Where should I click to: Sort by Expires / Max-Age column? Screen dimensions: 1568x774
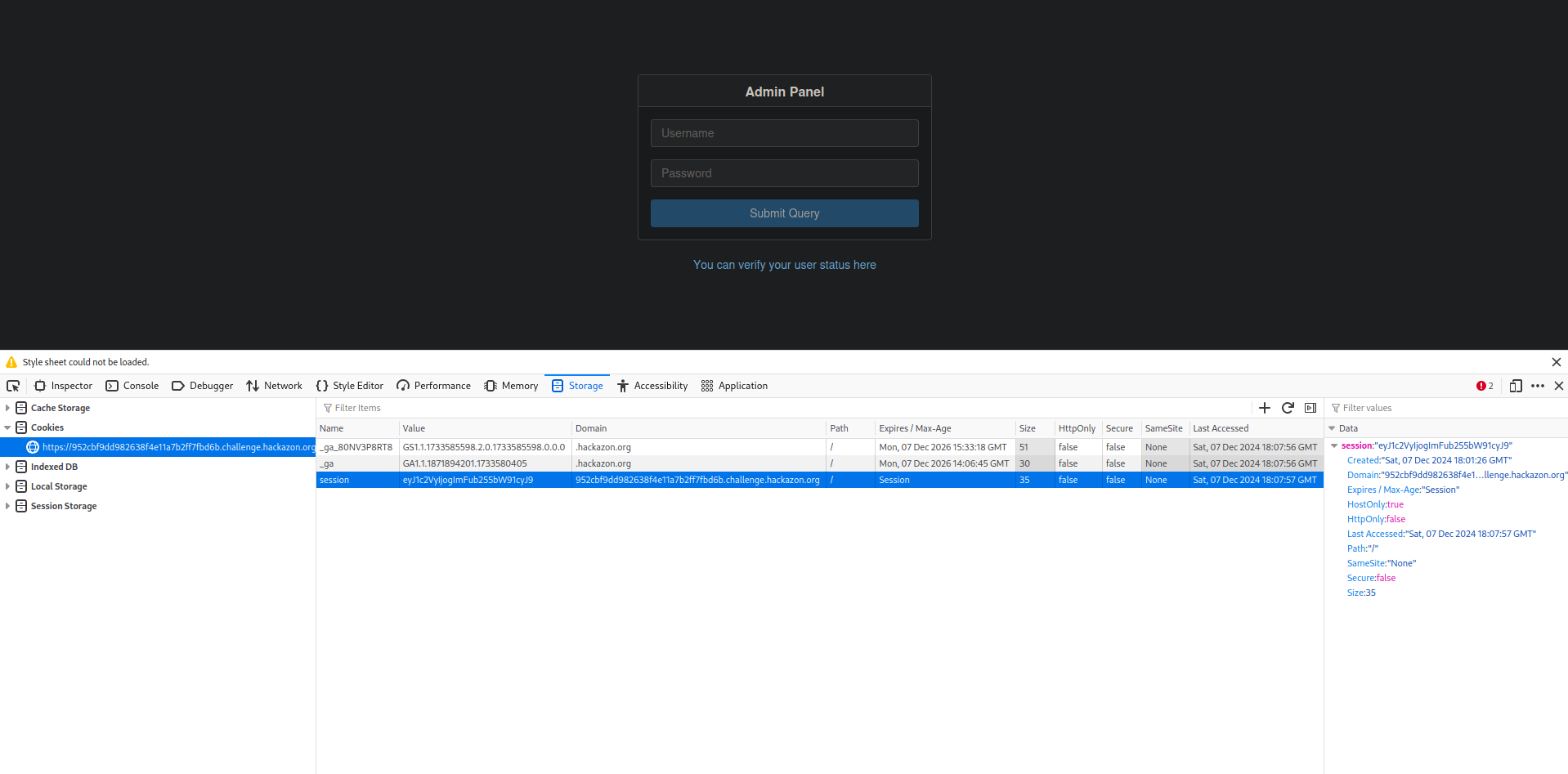coord(945,428)
